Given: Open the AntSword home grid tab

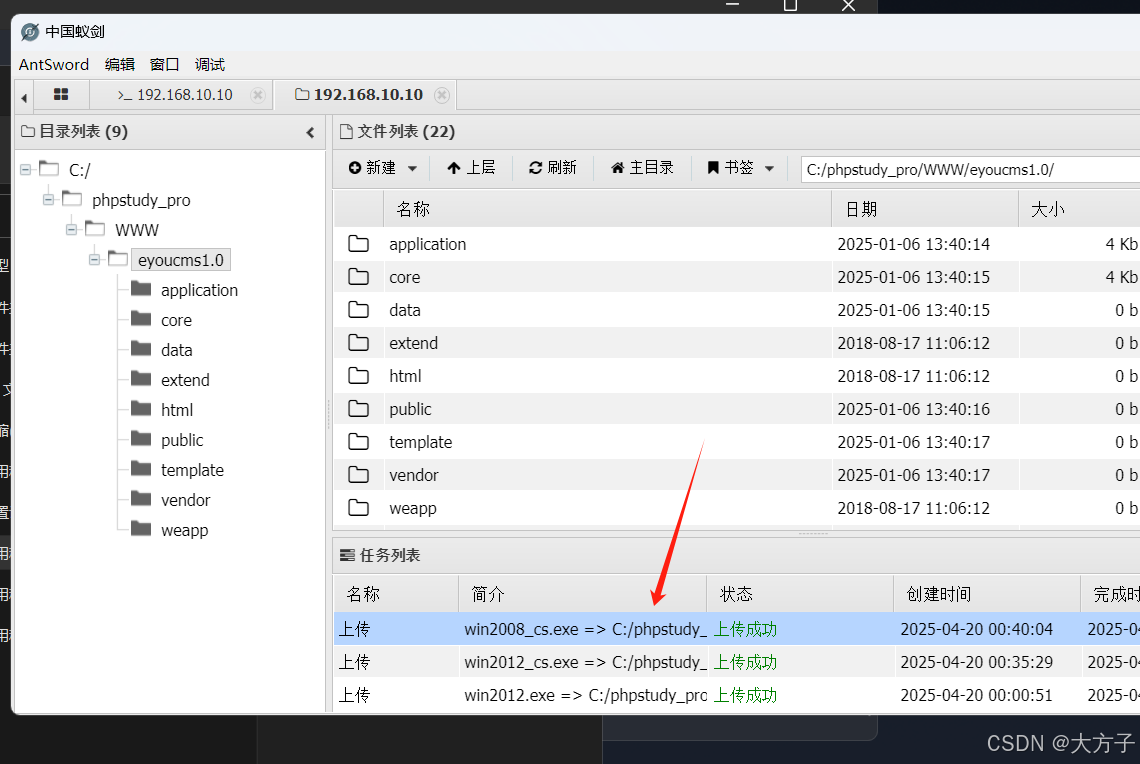Looking at the screenshot, I should [61, 95].
